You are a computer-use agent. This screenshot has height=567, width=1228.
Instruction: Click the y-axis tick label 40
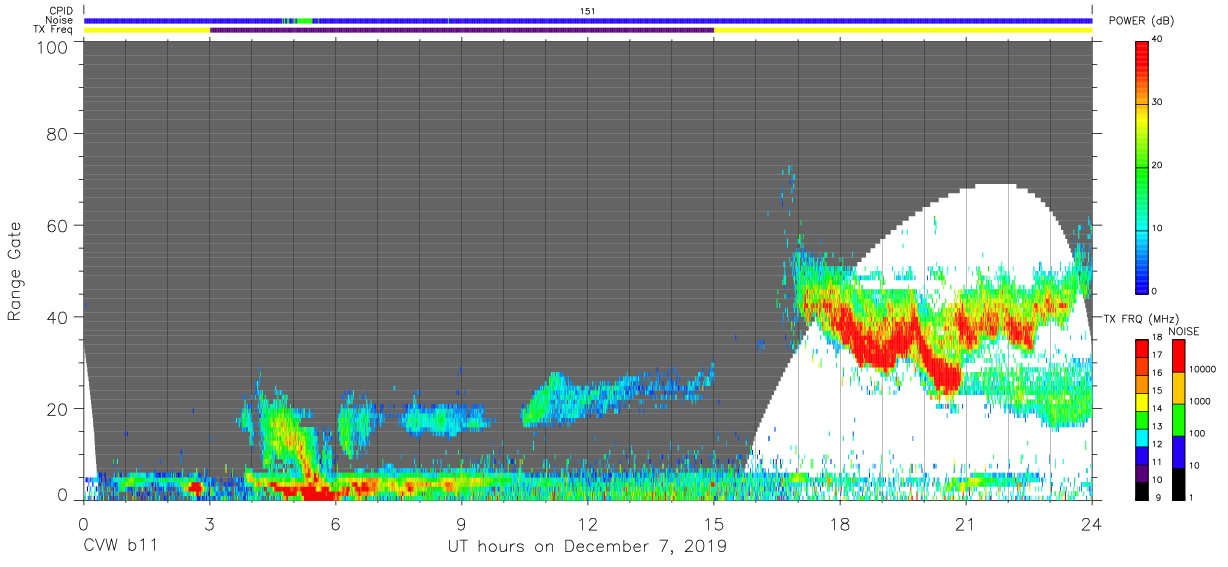point(56,317)
